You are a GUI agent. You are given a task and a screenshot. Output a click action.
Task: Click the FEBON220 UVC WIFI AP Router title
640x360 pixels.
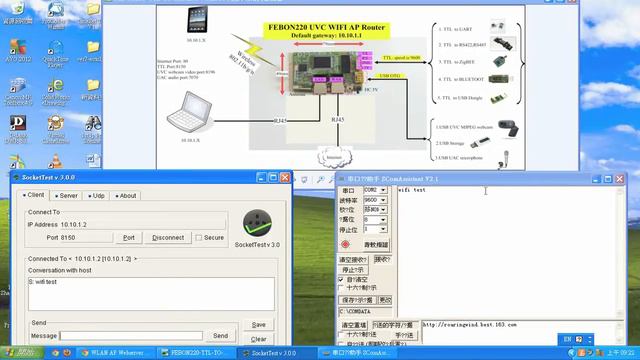[x=326, y=27]
